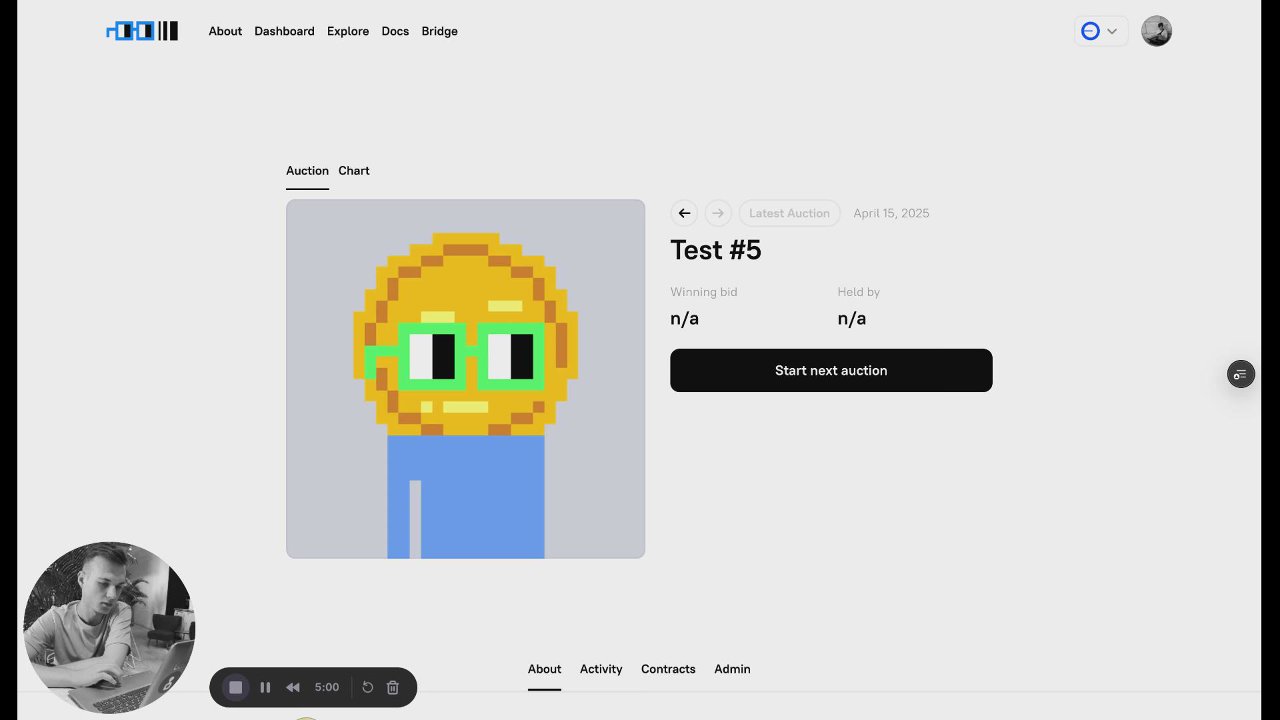This screenshot has width=1280, height=720.
Task: Open the Bridge page
Action: [439, 31]
